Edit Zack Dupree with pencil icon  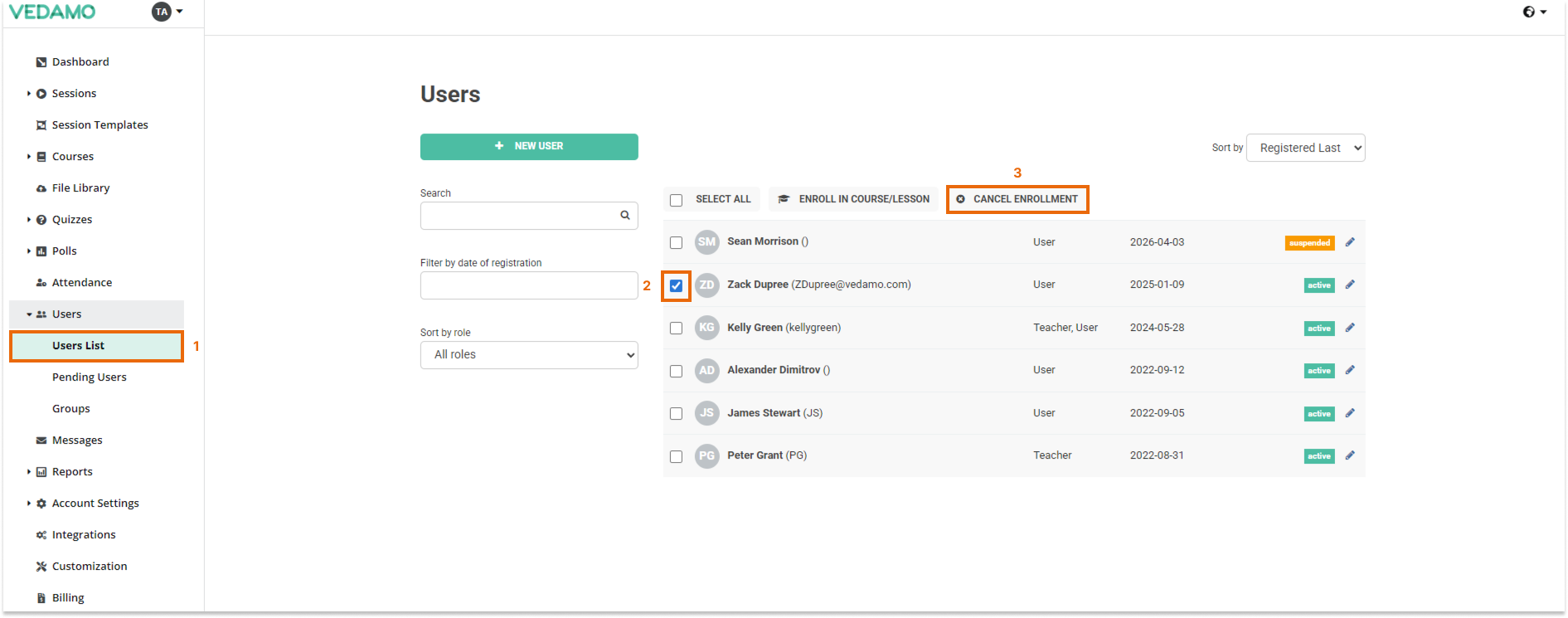click(x=1350, y=285)
